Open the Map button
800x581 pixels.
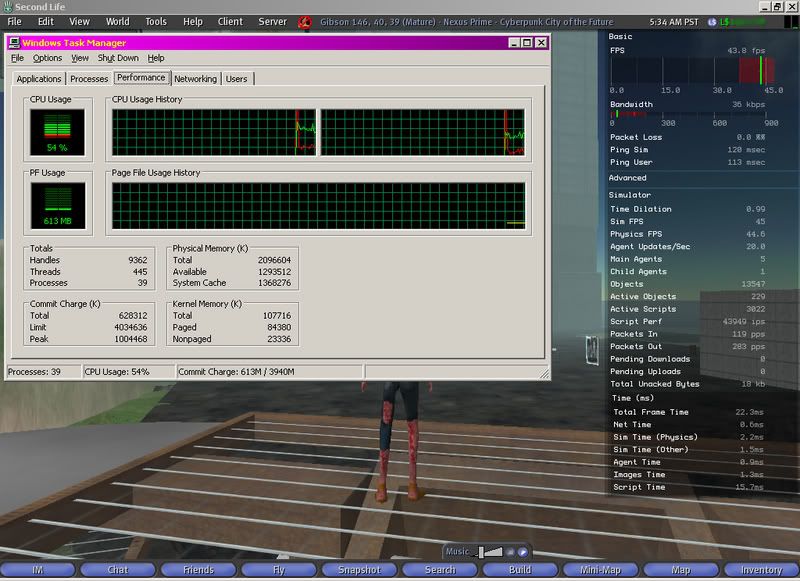coord(681,570)
